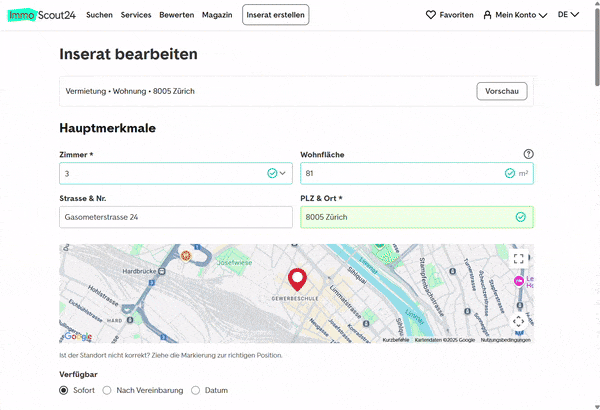
Task: Open the map in fullscreen view
Action: tap(518, 259)
